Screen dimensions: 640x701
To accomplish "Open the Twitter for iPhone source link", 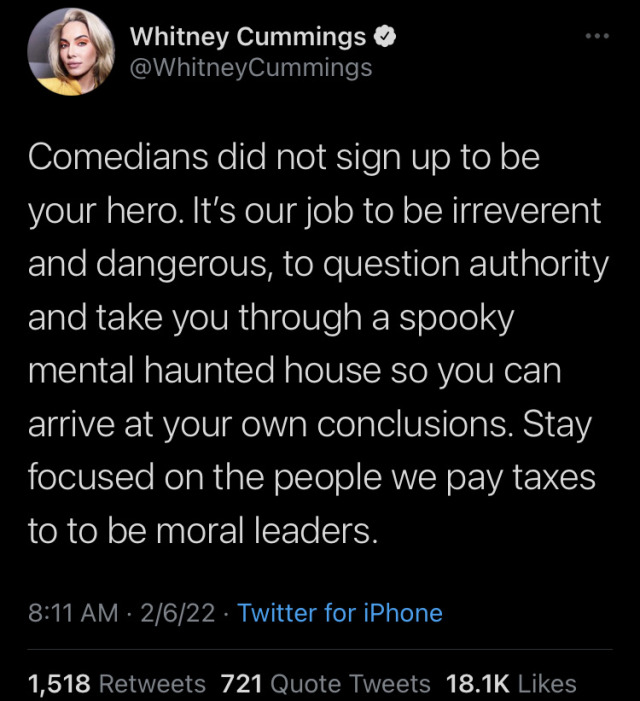I will 340,612.
